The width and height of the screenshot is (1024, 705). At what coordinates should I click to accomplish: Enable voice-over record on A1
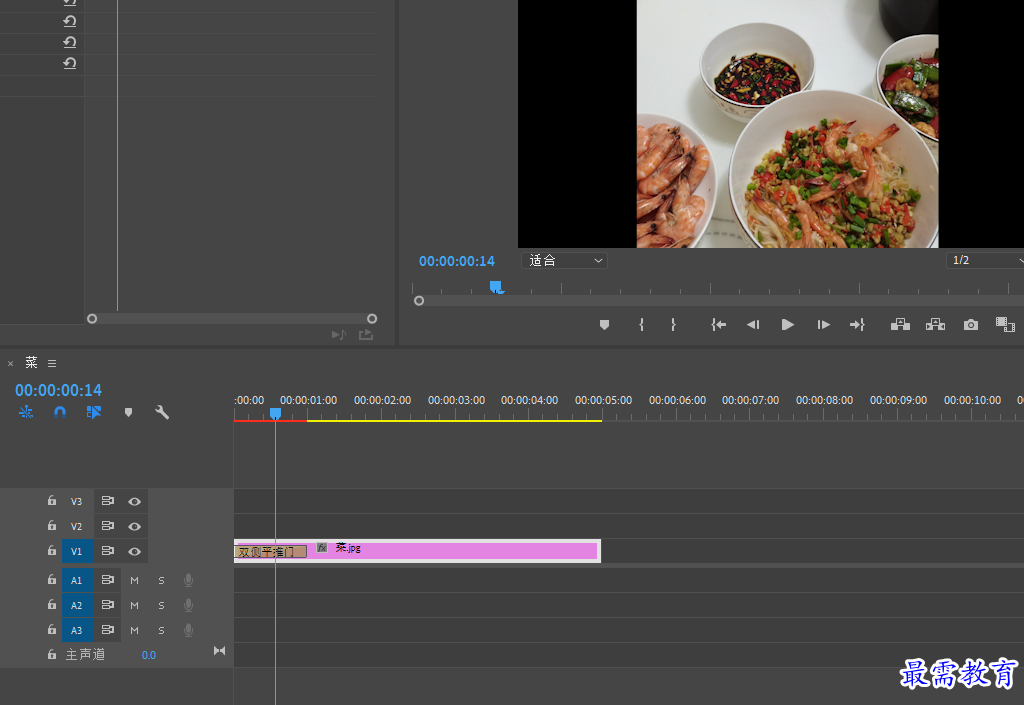(x=188, y=580)
